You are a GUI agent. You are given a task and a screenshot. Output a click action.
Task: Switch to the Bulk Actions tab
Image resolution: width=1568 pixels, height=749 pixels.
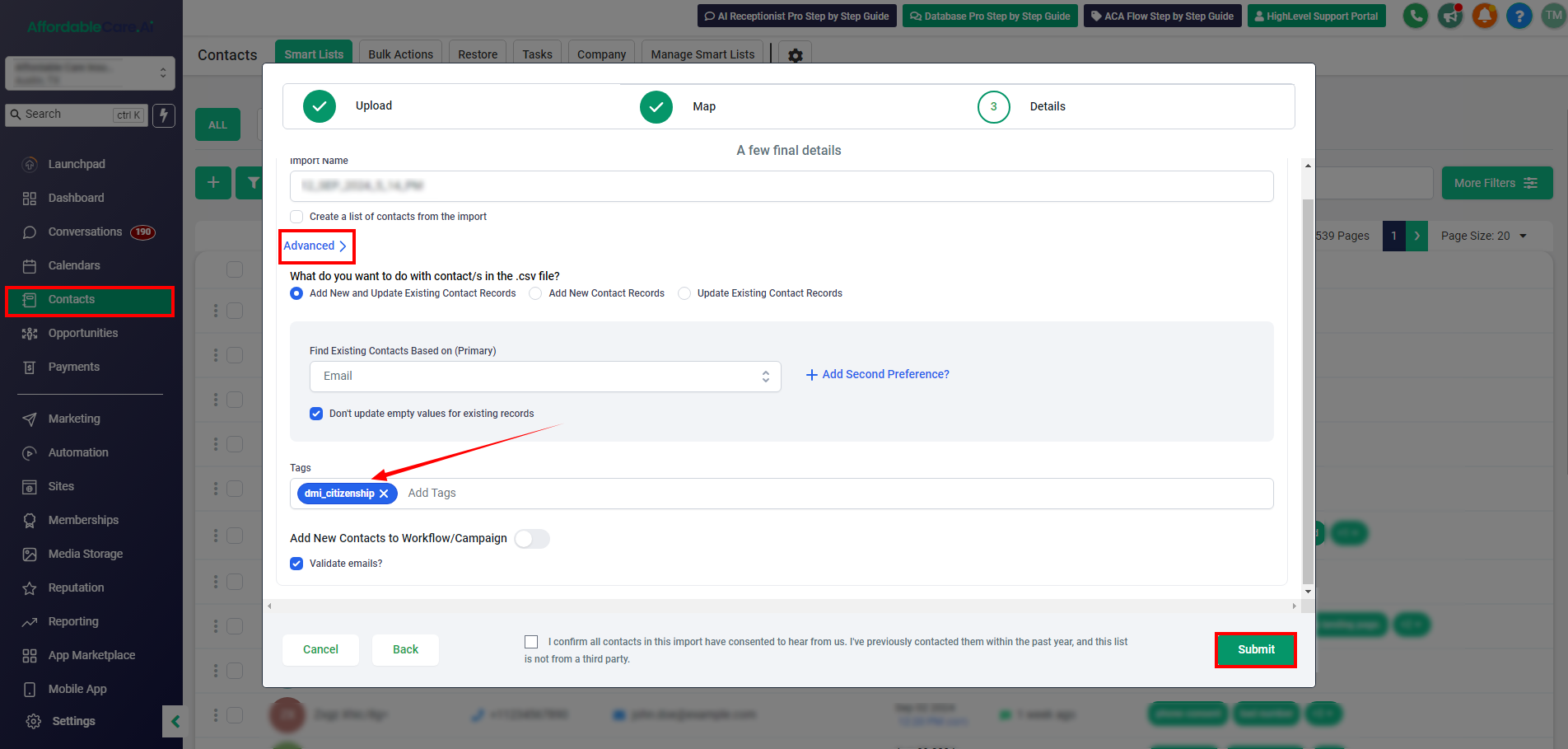[400, 54]
